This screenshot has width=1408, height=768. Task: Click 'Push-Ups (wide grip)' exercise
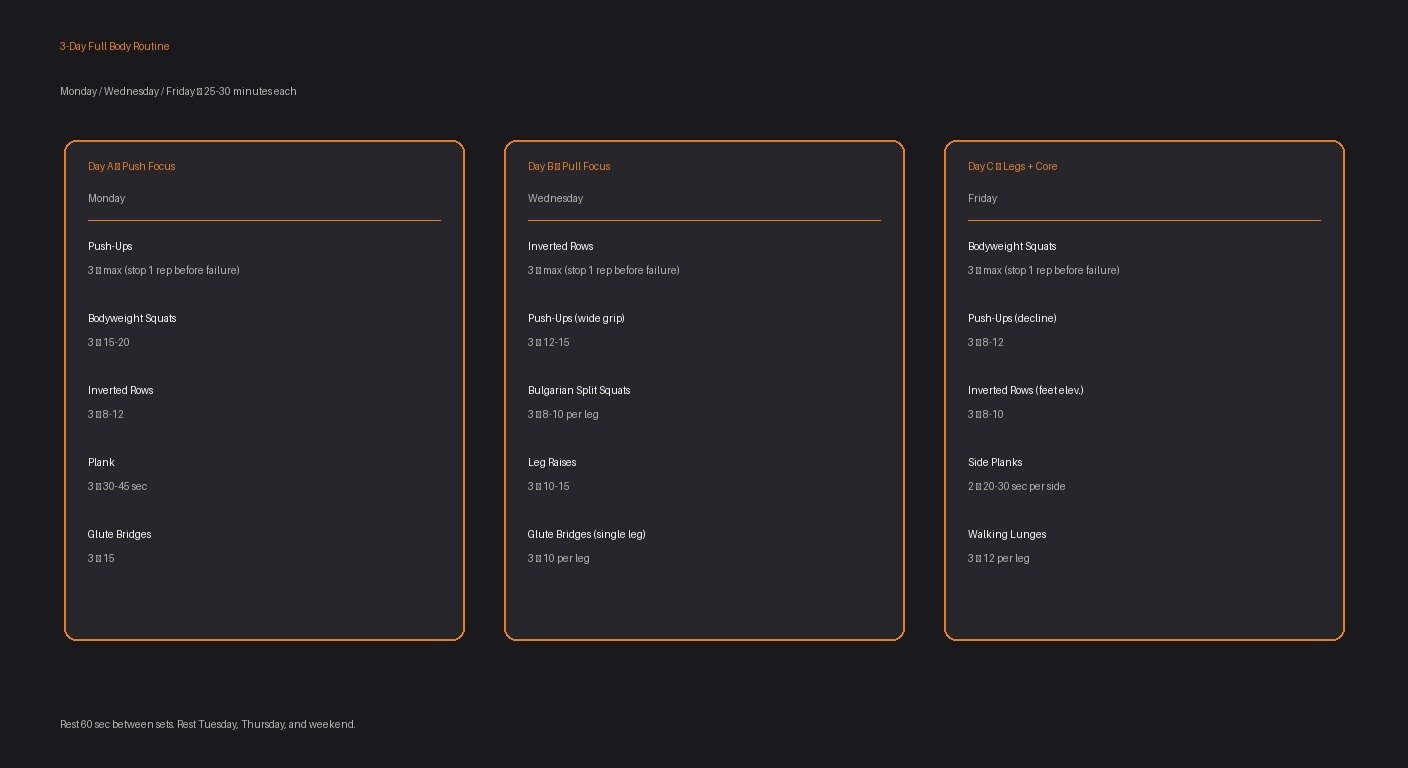576,318
